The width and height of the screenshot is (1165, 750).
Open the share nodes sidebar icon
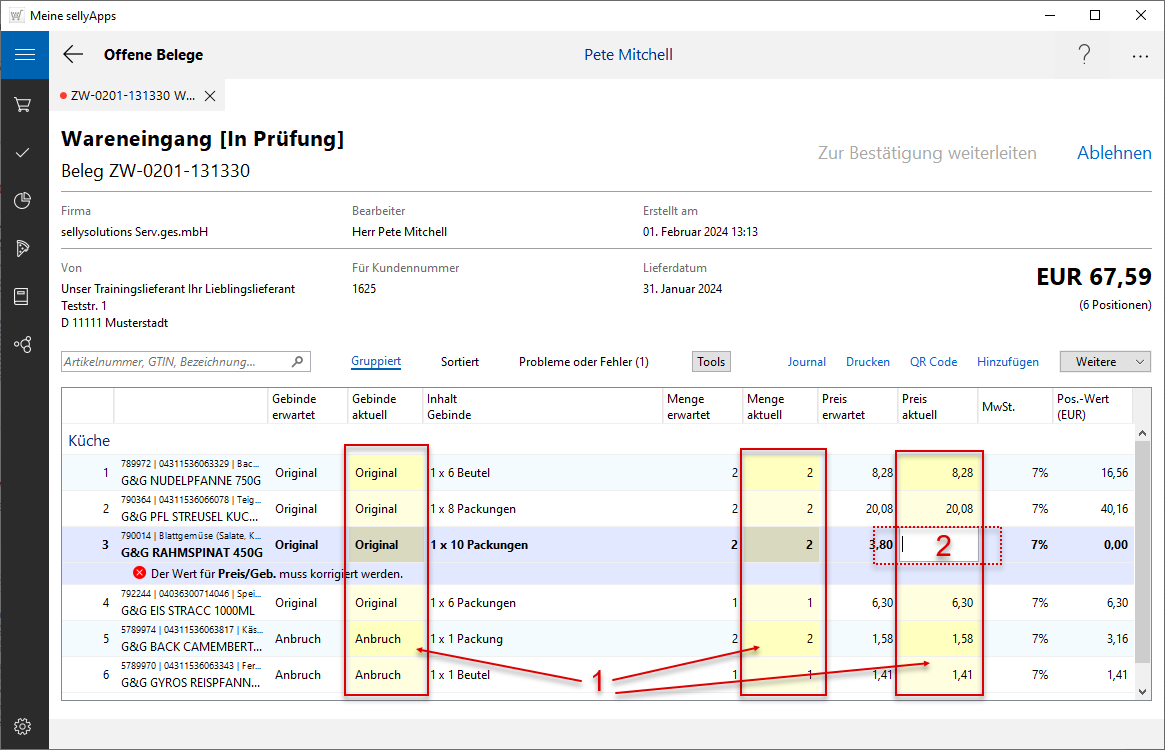(x=24, y=344)
